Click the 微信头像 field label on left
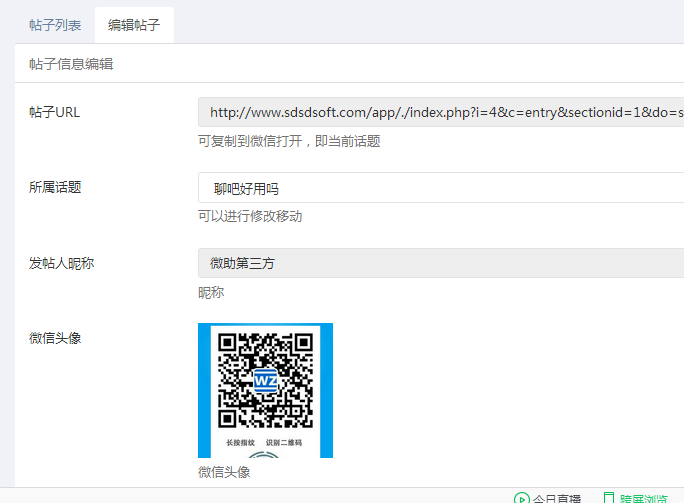Image resolution: width=684 pixels, height=503 pixels. coord(55,338)
